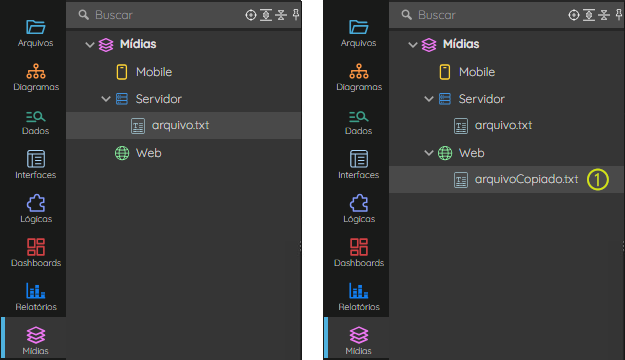Viewport: 625px width, 360px height.
Task: Open Diagramas in the right sidebar
Action: pos(359,77)
